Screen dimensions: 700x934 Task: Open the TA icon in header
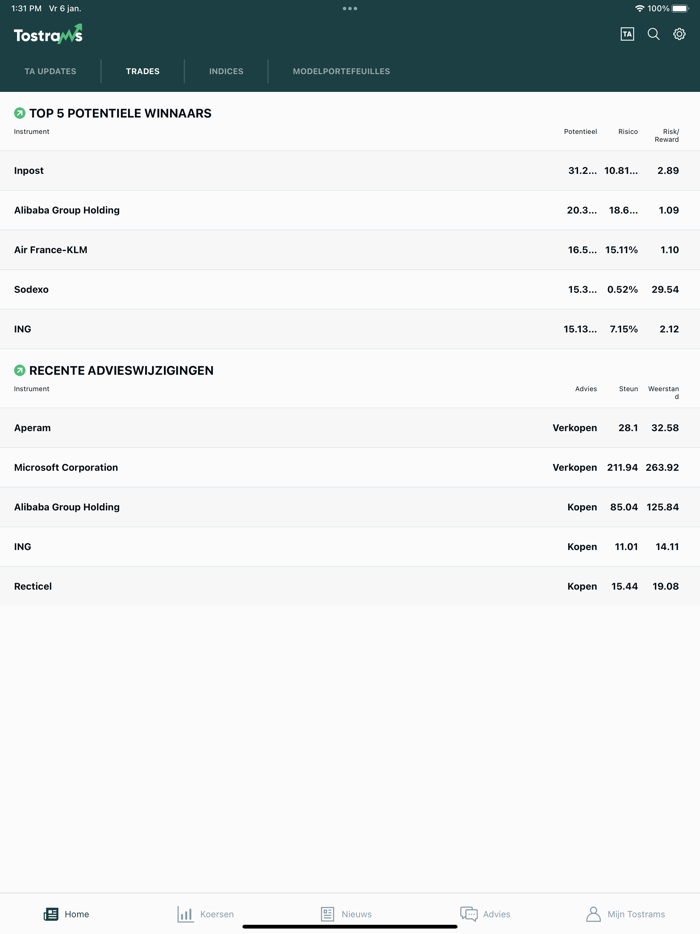pos(627,34)
